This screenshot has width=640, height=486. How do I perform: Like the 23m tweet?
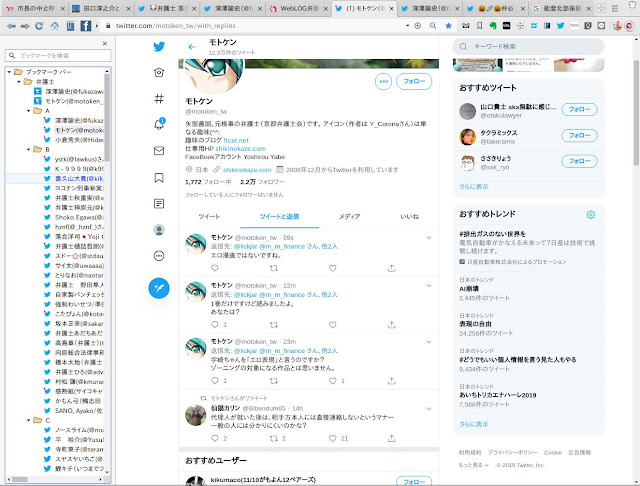(333, 381)
